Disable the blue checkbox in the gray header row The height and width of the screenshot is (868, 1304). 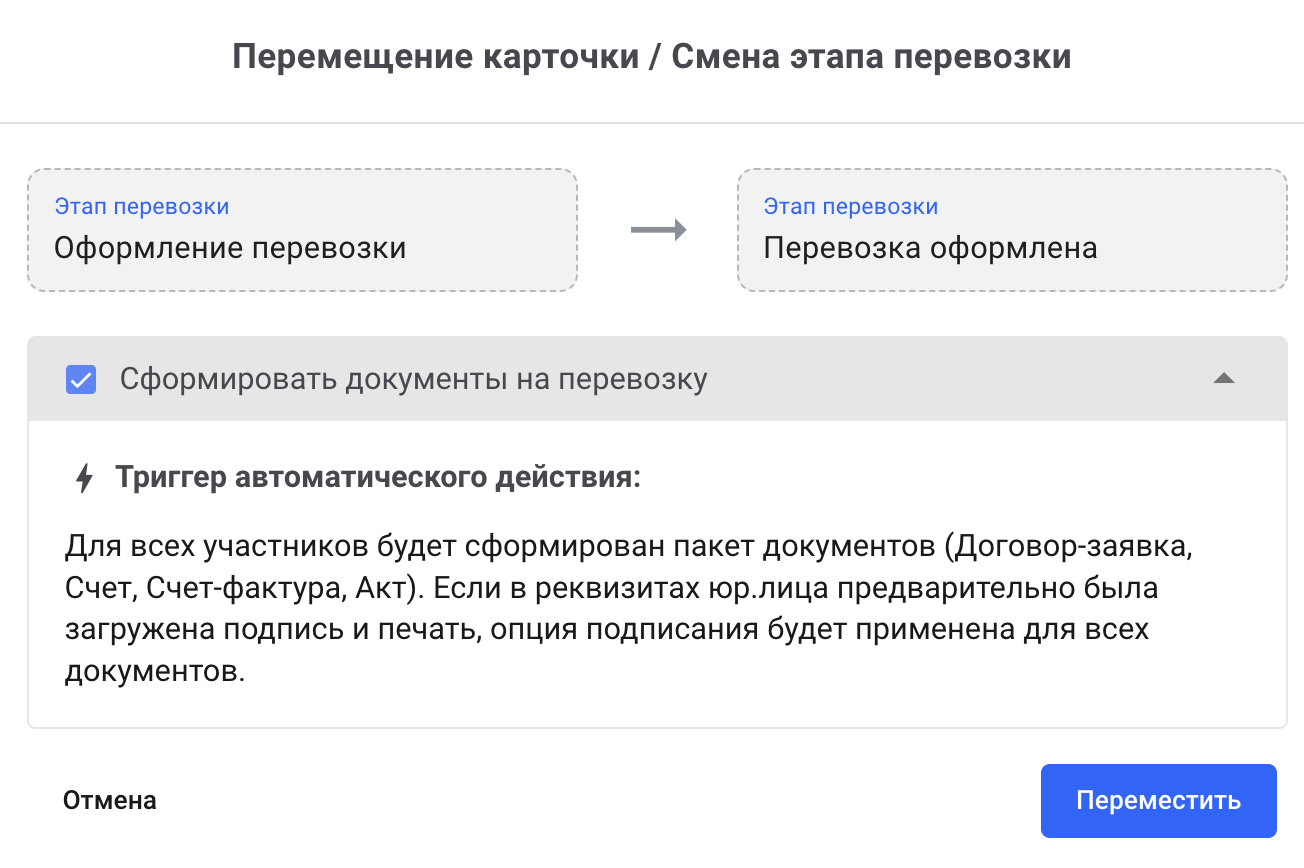81,379
